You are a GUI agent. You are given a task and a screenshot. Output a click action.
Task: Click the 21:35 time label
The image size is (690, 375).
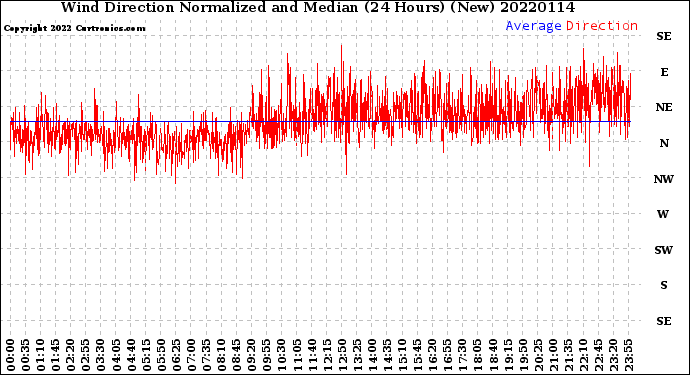(568, 355)
